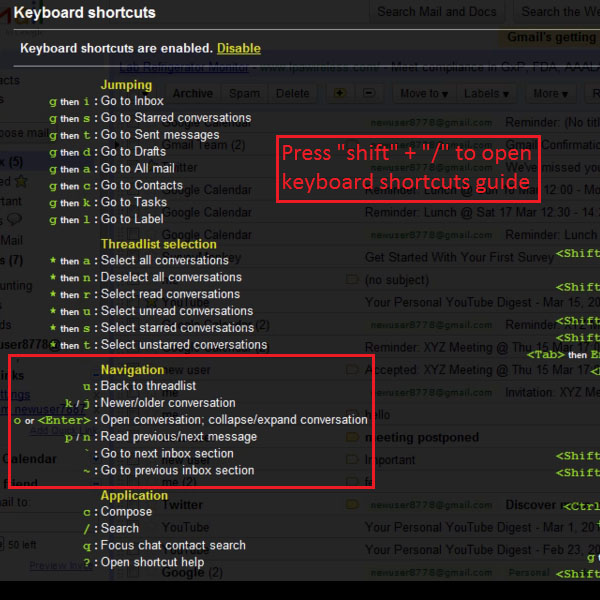The image size is (600, 600).
Task: Click the Add Quick Link link in sidebar
Action: coord(62,430)
